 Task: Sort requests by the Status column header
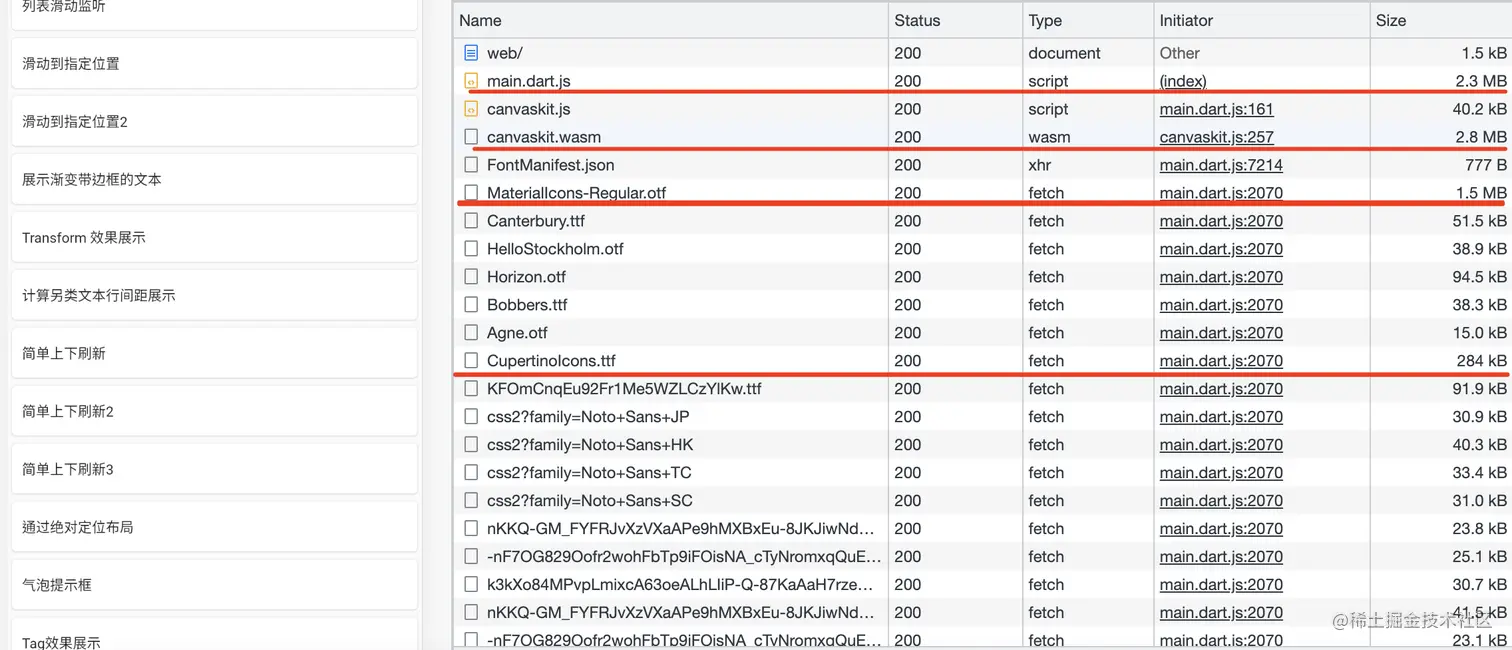click(955, 20)
